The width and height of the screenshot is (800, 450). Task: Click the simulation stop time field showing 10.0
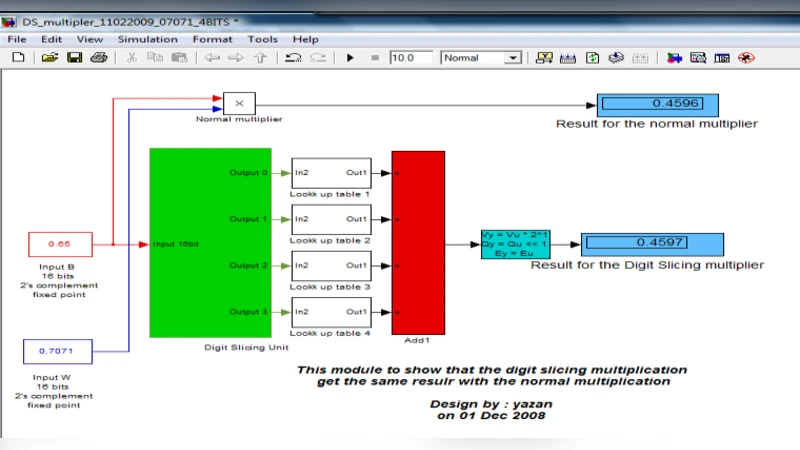411,58
